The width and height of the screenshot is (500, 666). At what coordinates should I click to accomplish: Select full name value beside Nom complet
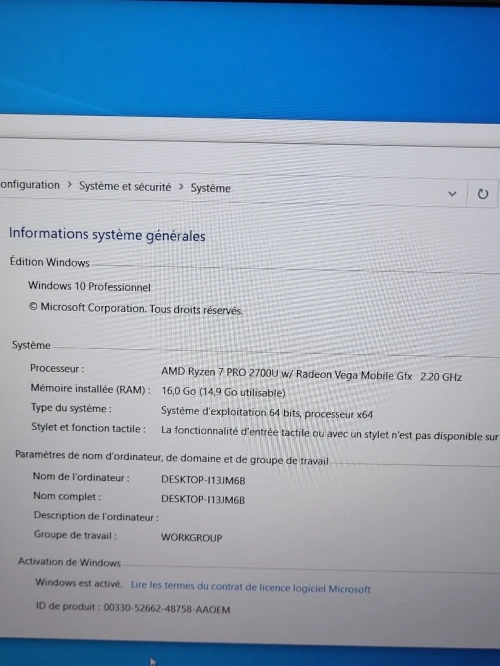pyautogui.click(x=203, y=500)
